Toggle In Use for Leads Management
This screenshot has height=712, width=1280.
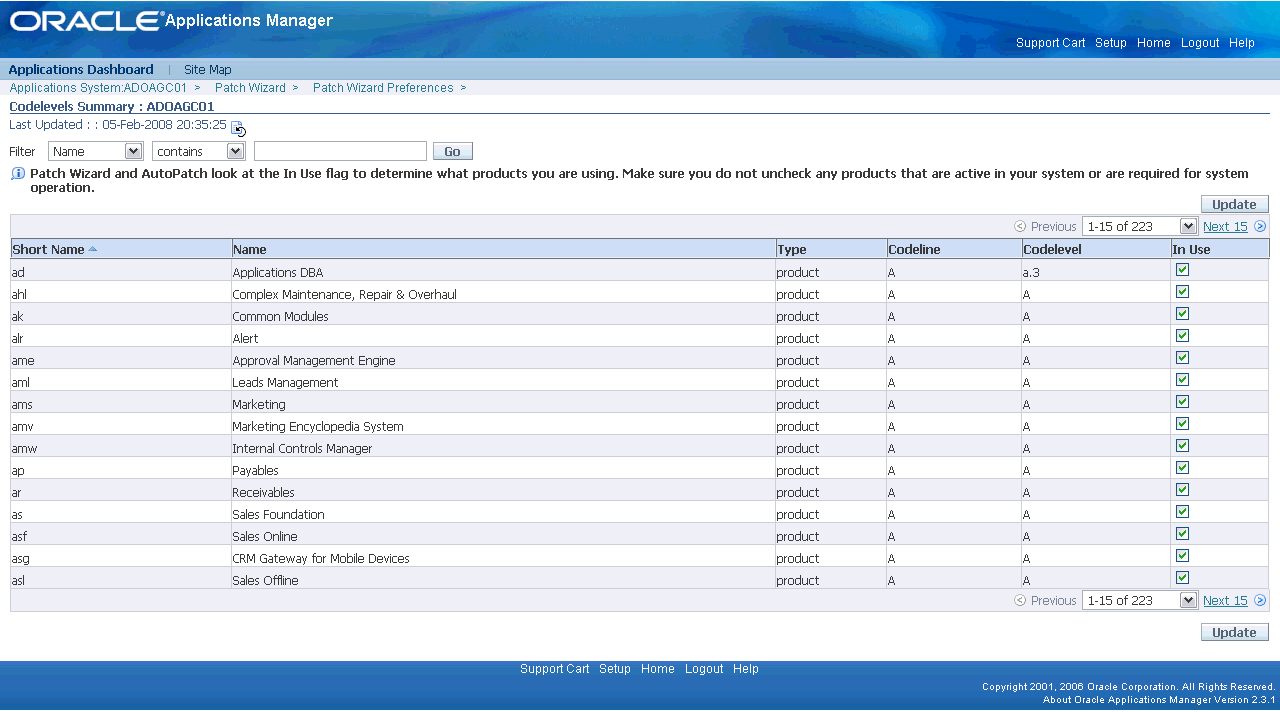coord(1182,380)
